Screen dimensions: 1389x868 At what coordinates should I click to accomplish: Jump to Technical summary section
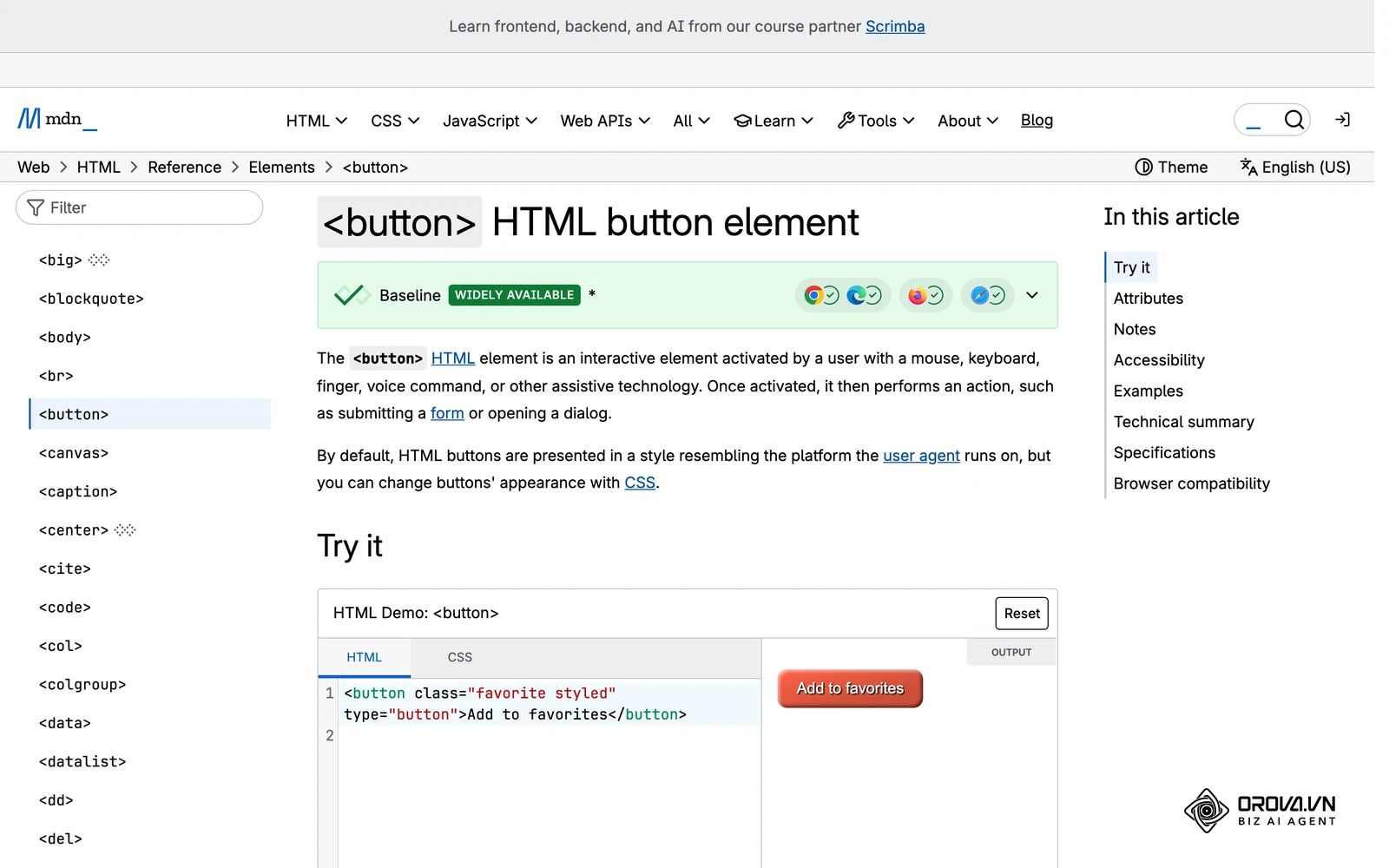coord(1183,422)
